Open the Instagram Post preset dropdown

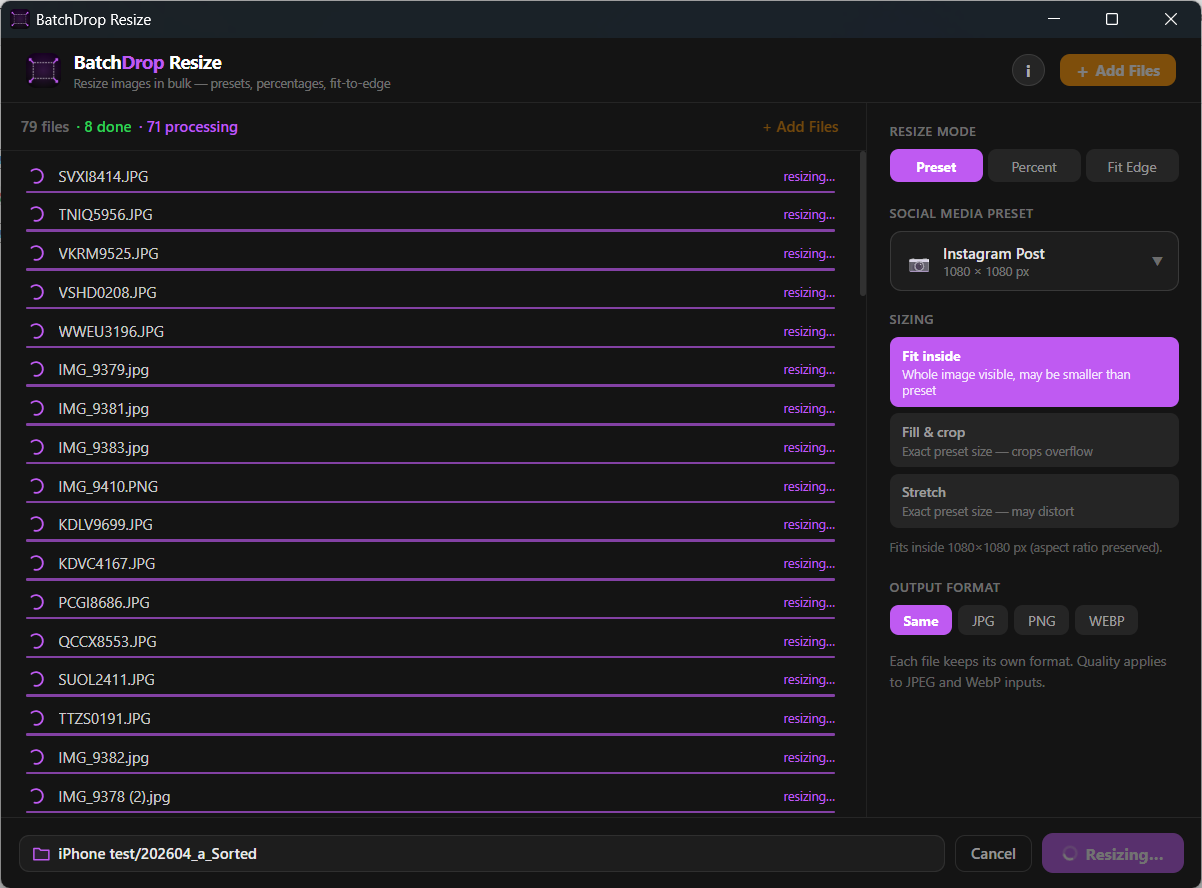1034,262
